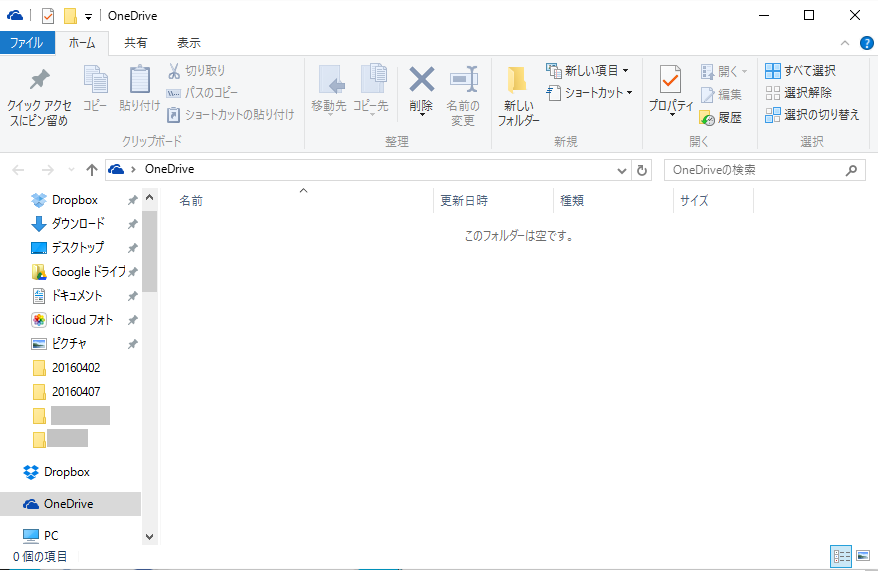Viewport: 878px width, 571px height.
Task: Open Pictures (ピクチャ) in sidebar
Action: pyautogui.click(x=69, y=344)
